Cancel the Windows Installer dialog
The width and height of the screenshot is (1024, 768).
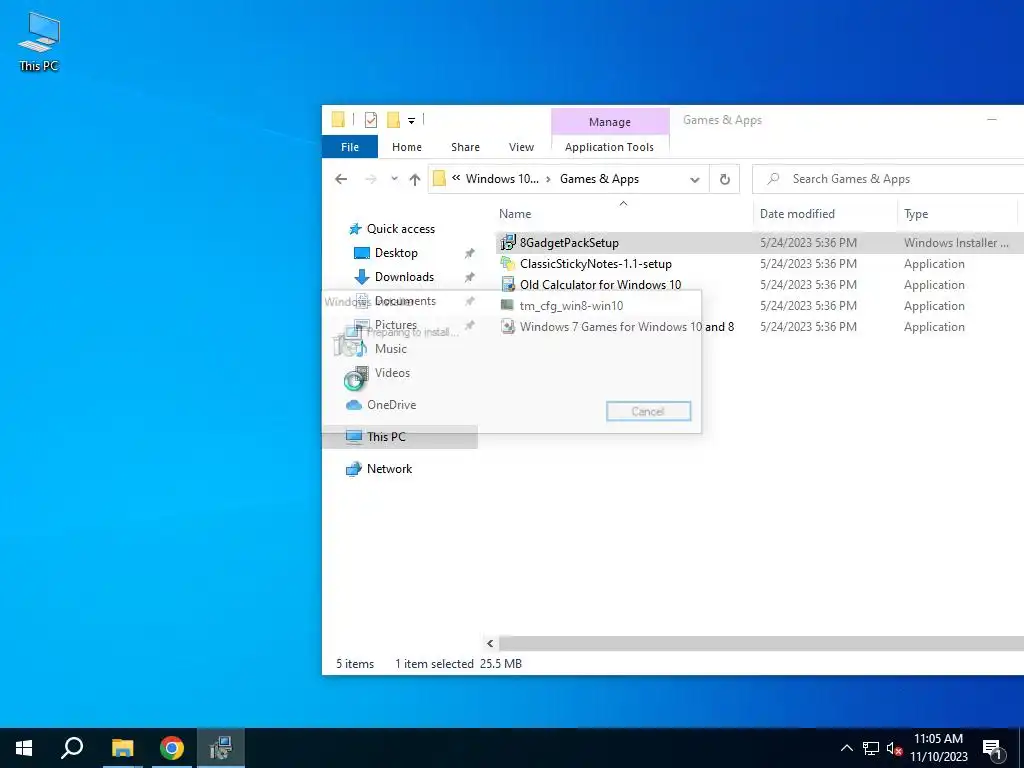click(648, 411)
